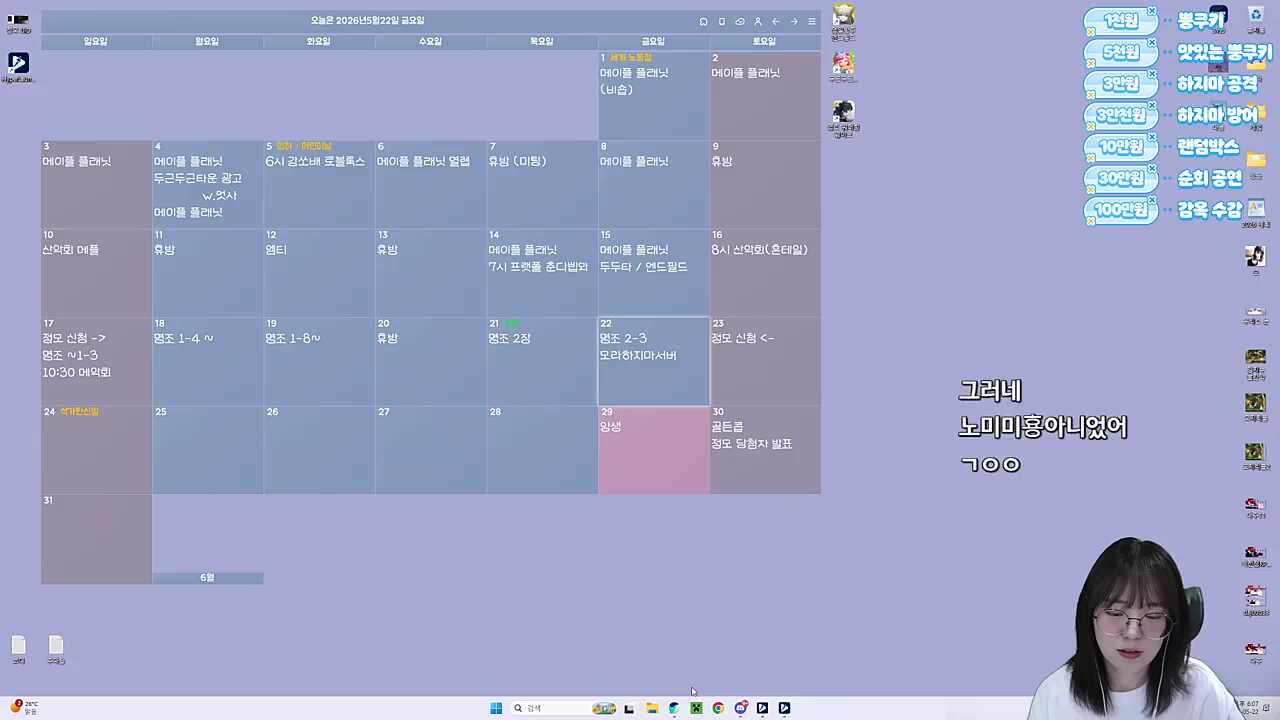Click the person icon in calendar header
Viewport: 1280px width, 720px height.
click(758, 21)
